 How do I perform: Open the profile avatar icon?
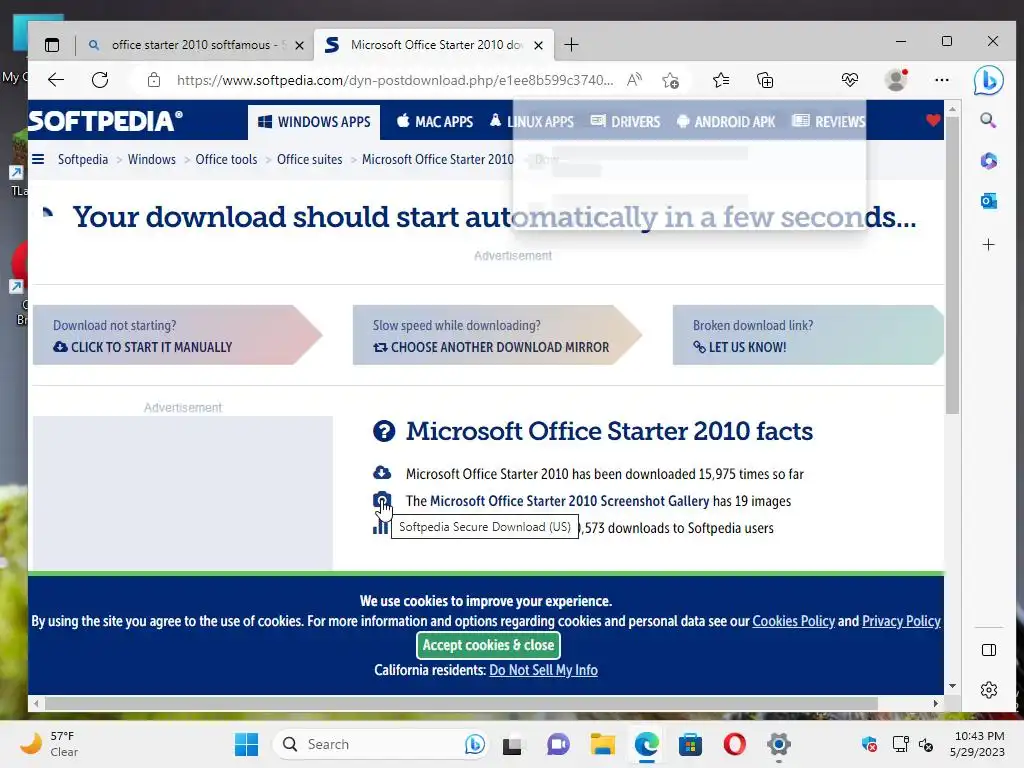(896, 80)
